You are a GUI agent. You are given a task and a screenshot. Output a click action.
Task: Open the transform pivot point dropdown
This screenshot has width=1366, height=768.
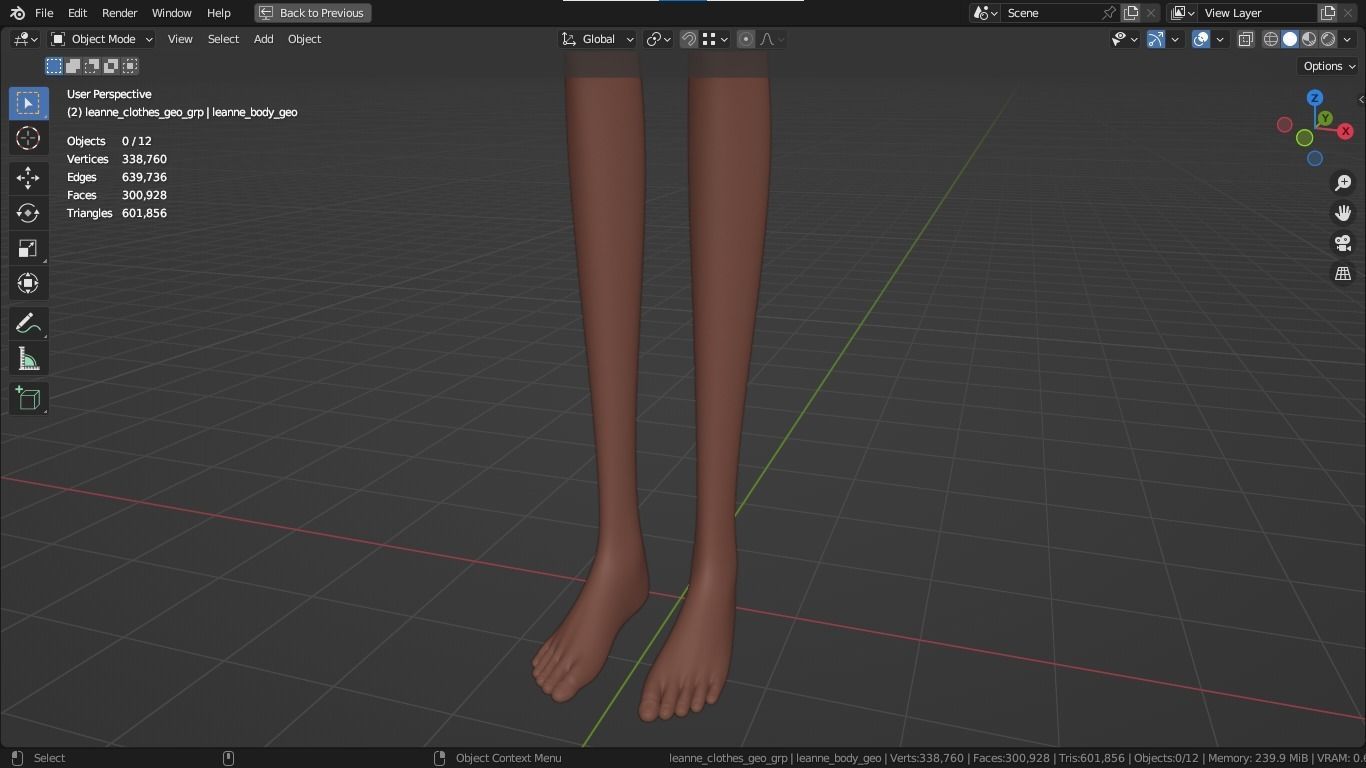pyautogui.click(x=658, y=39)
